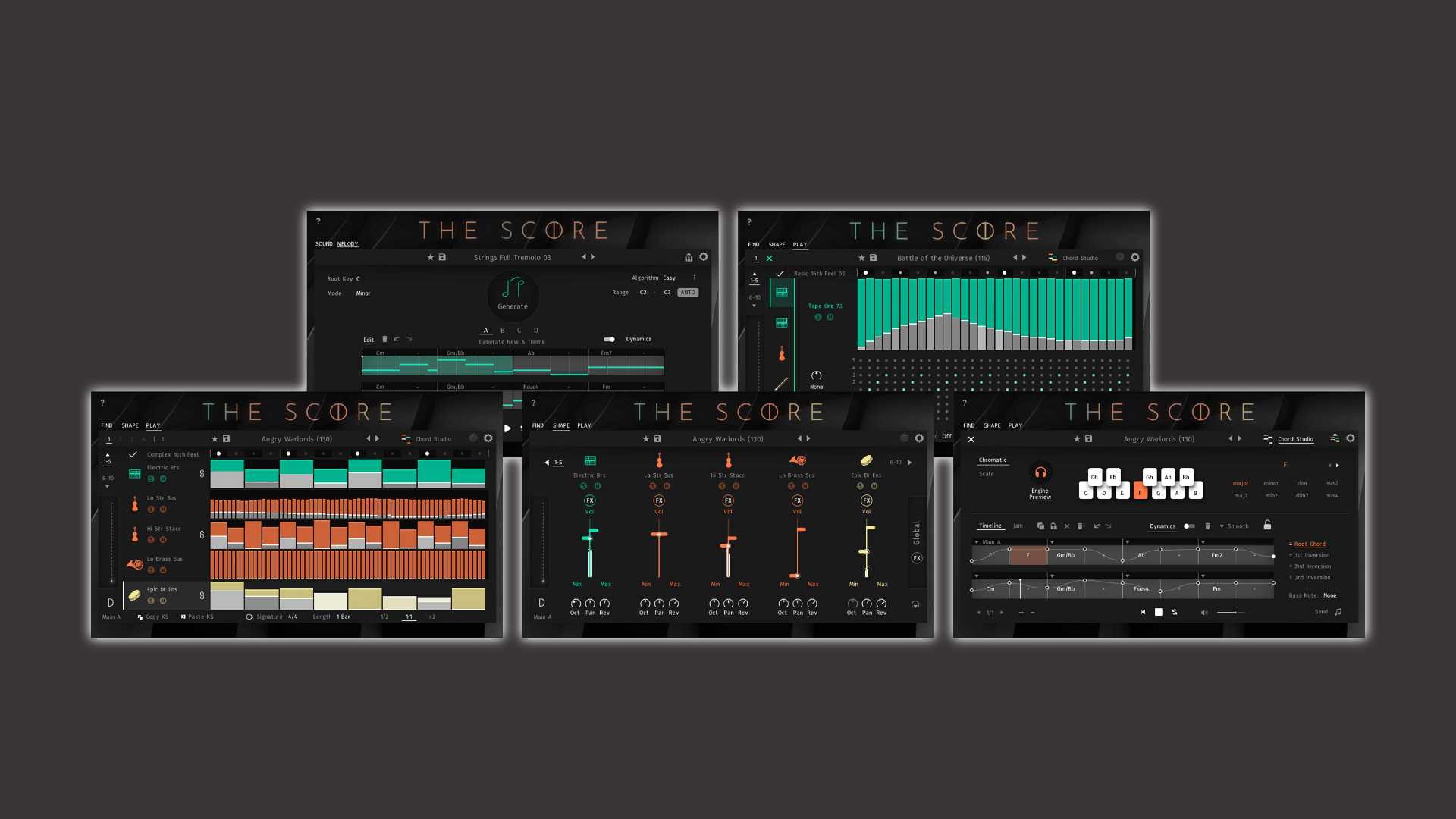Select the Lo Brass Sus horn icon in sequencer
1456x819 pixels.
point(134,564)
